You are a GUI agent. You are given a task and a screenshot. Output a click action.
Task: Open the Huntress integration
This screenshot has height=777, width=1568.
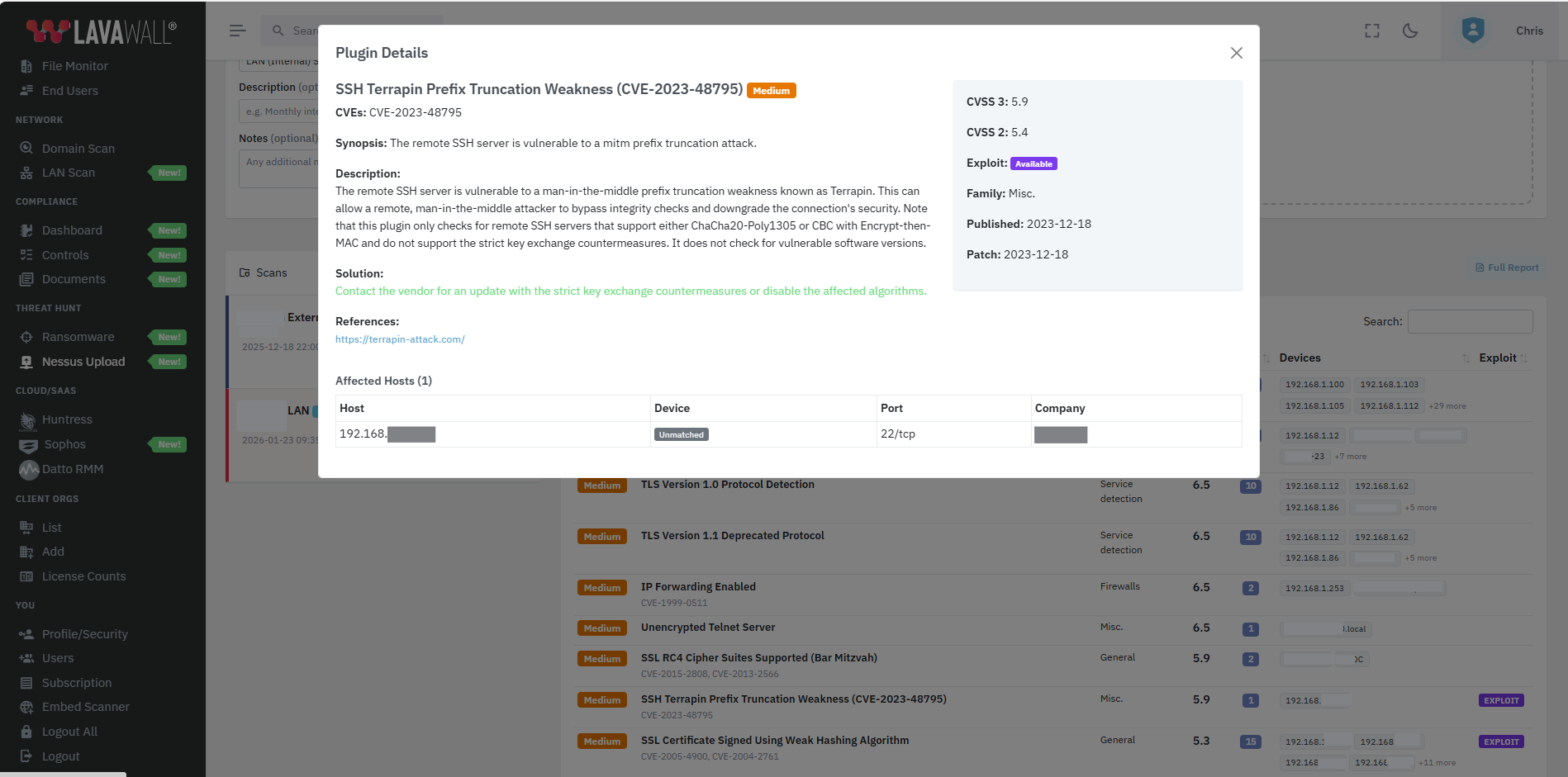pos(67,419)
